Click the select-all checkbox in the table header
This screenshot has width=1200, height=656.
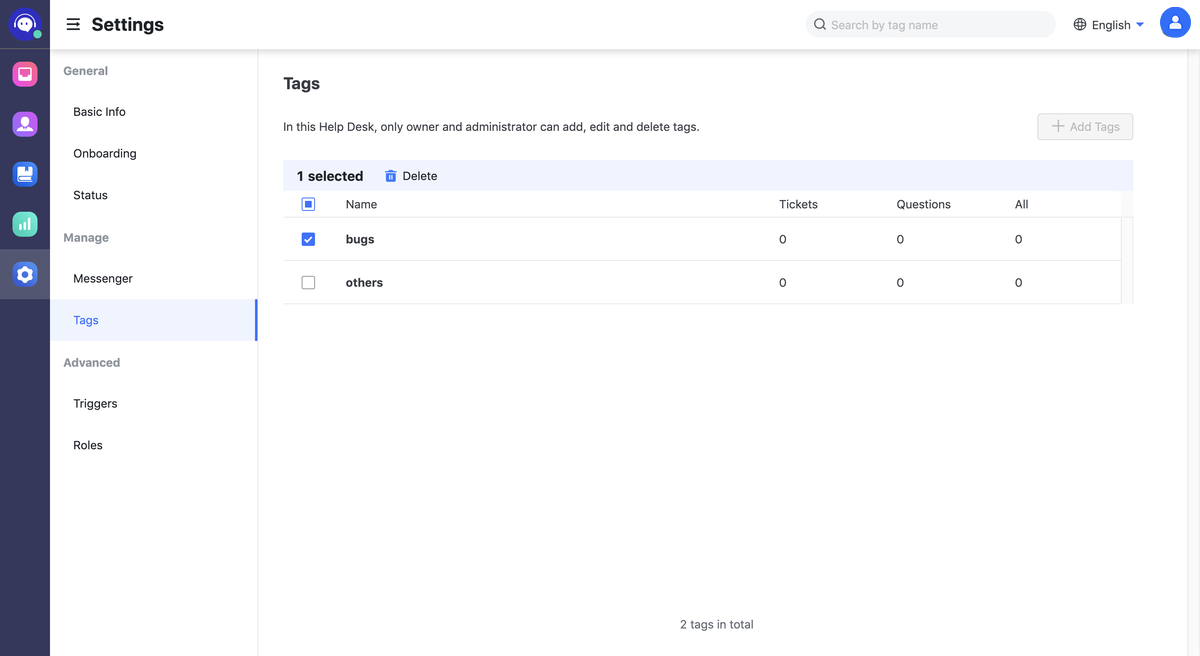[x=308, y=203]
